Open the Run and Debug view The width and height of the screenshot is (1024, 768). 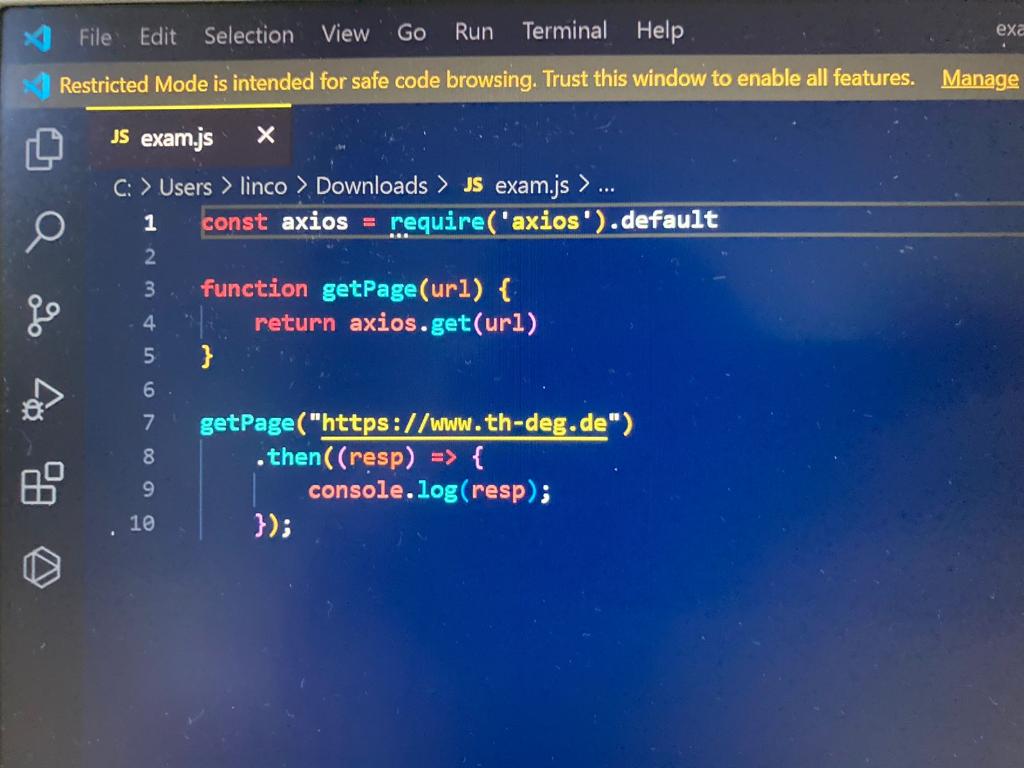42,398
